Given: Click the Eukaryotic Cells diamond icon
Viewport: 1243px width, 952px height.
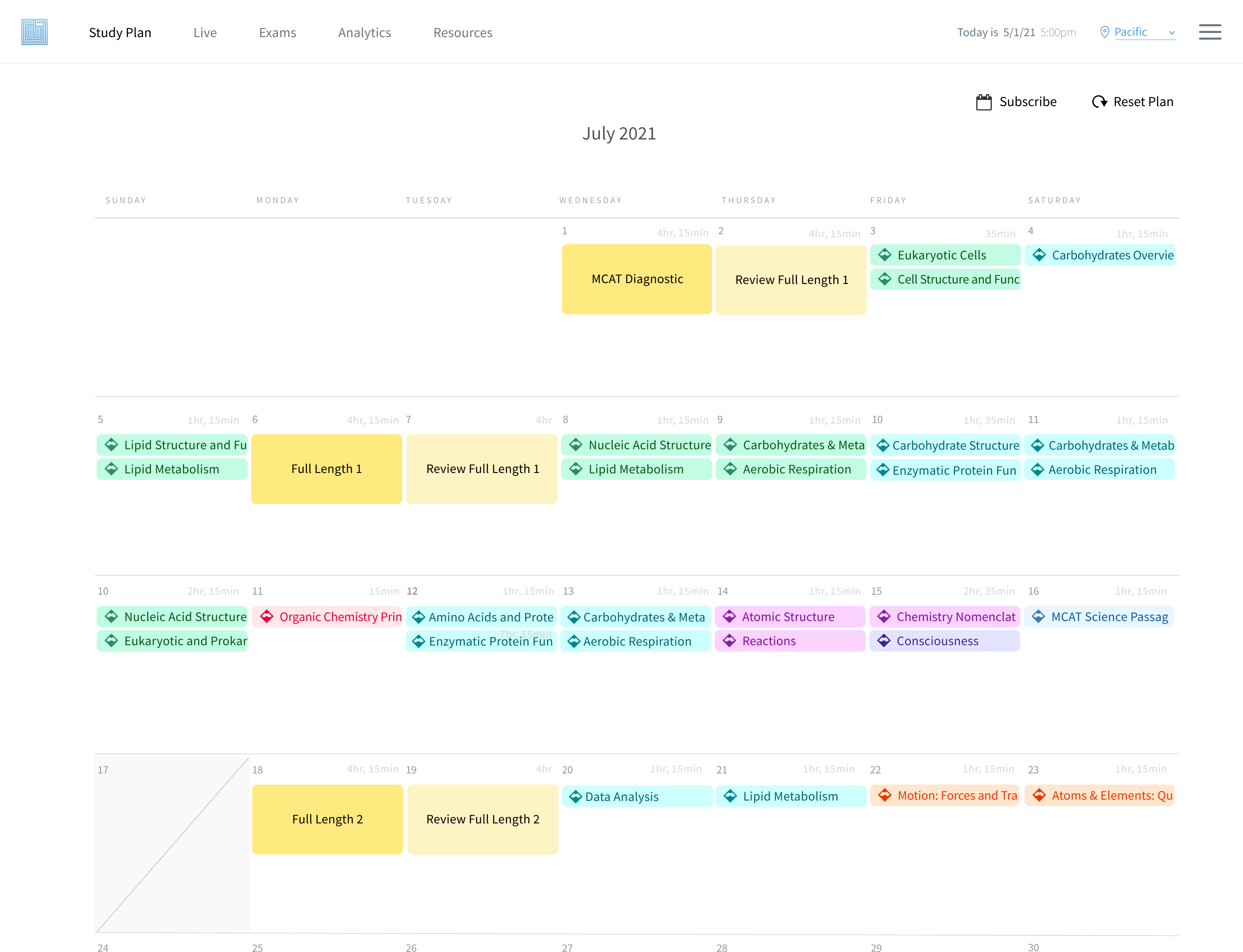Looking at the screenshot, I should coord(884,255).
